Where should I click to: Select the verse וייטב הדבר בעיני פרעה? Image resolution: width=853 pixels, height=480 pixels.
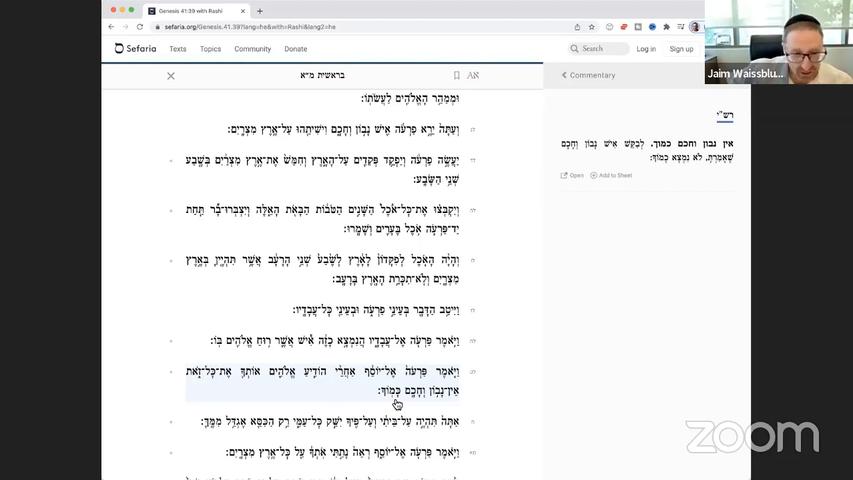tap(376, 310)
